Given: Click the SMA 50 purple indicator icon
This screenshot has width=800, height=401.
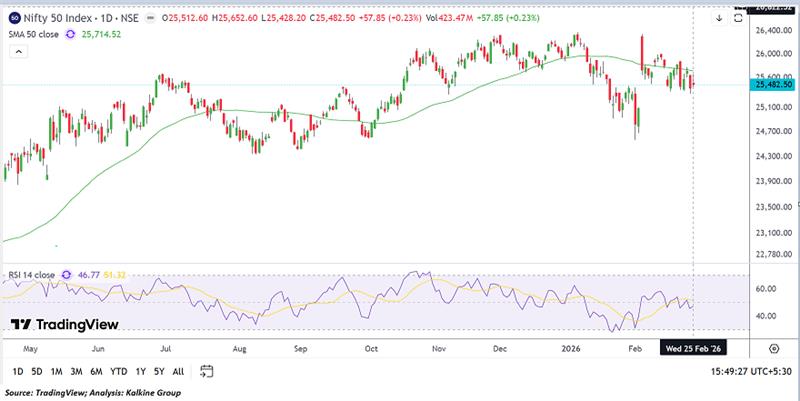Looking at the screenshot, I should pos(70,33).
